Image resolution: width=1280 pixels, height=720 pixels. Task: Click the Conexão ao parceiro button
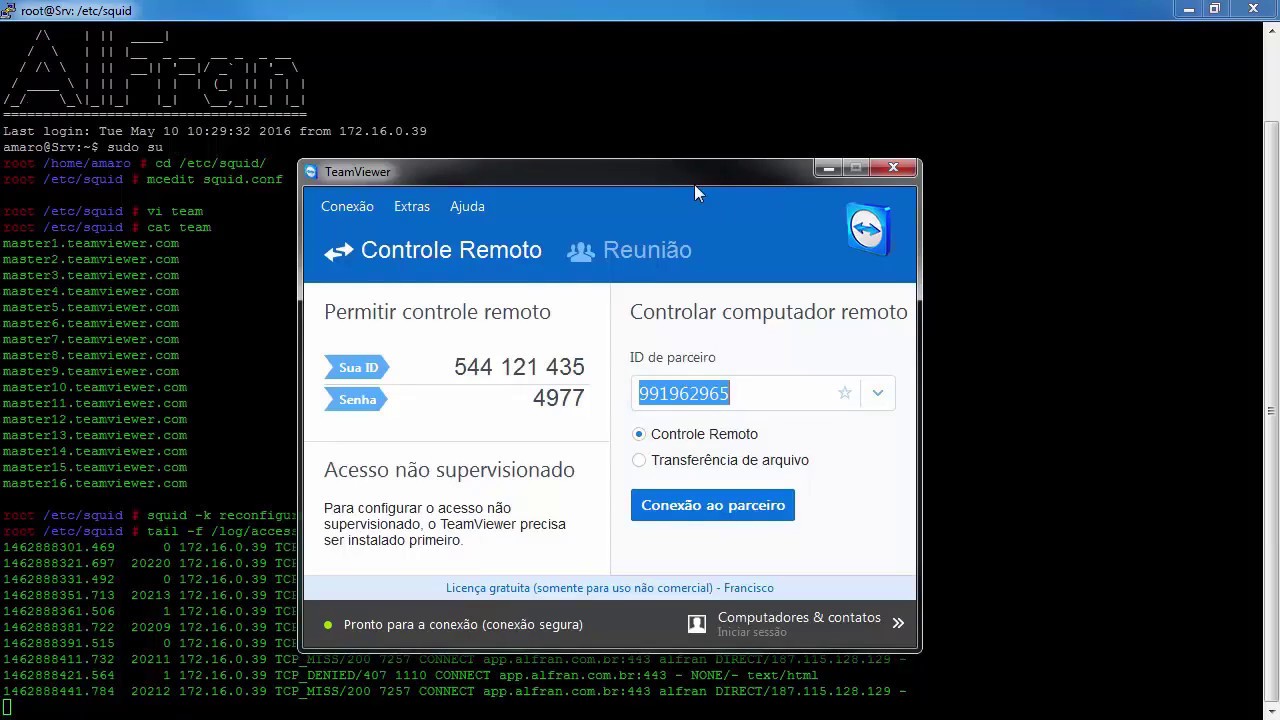713,505
